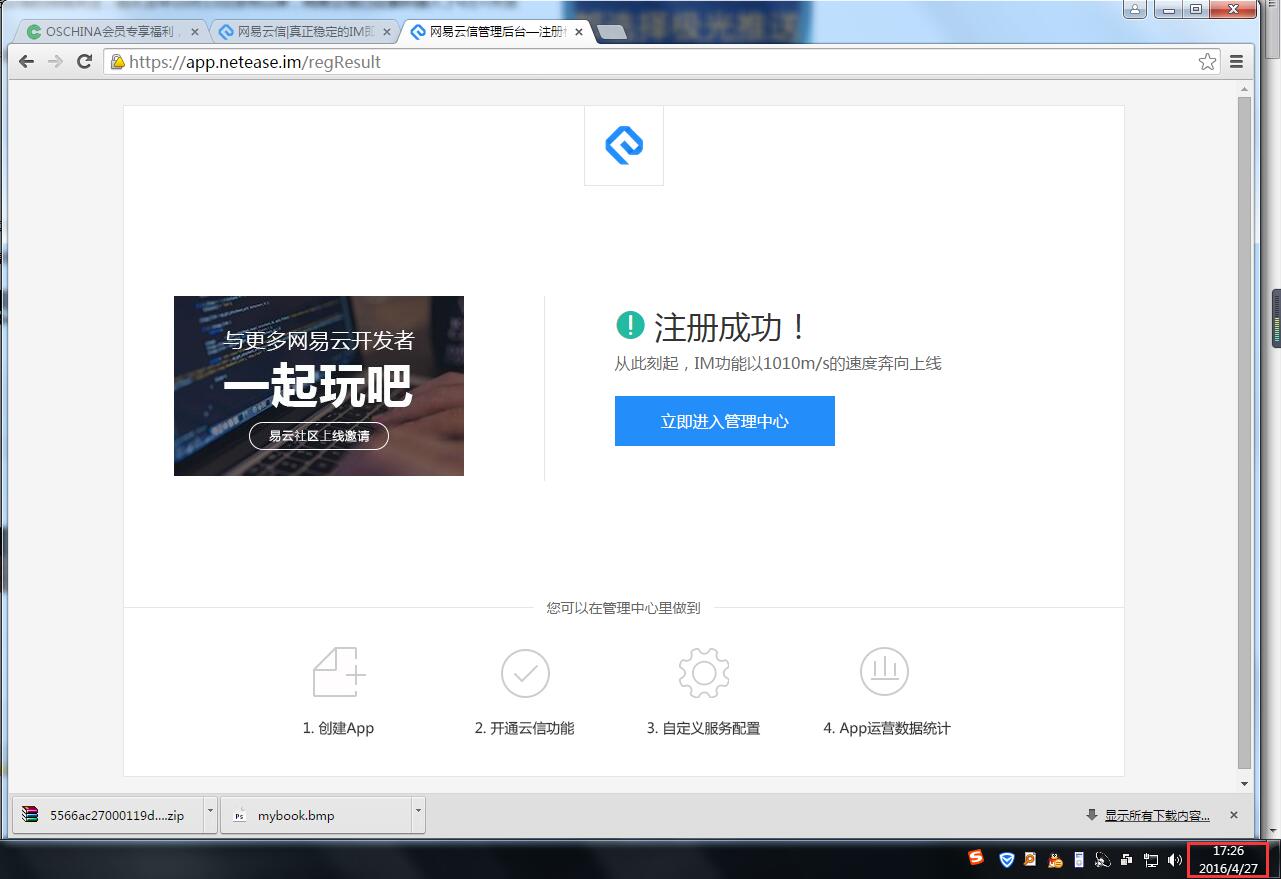Click the custom service configuration gear icon

click(703, 672)
